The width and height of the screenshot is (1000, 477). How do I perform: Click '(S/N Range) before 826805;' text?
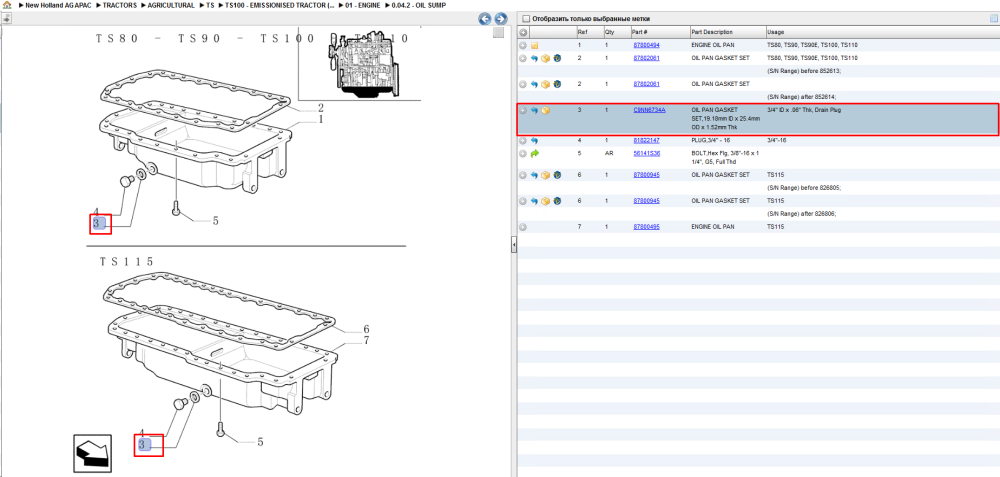(804, 188)
